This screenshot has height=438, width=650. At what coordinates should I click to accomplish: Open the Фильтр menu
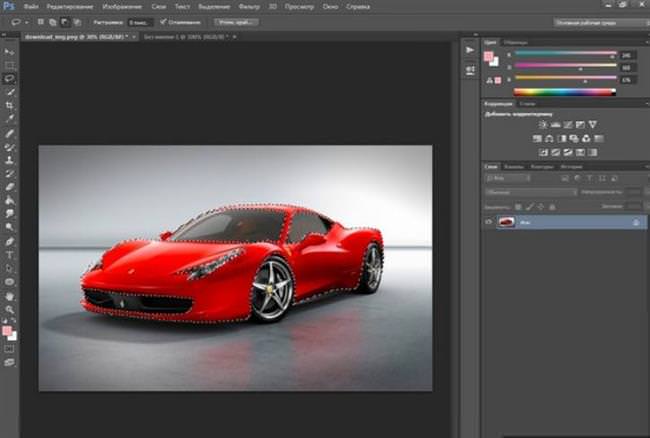(249, 7)
